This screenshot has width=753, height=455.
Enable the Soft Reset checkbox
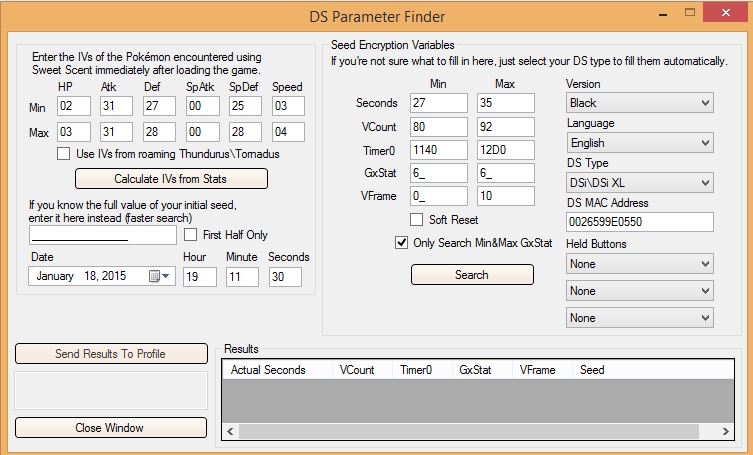[417, 220]
